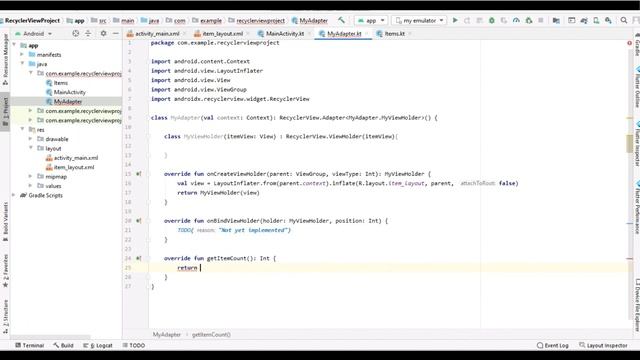
Task: Collapse the java folder arrow
Action: tap(22, 64)
